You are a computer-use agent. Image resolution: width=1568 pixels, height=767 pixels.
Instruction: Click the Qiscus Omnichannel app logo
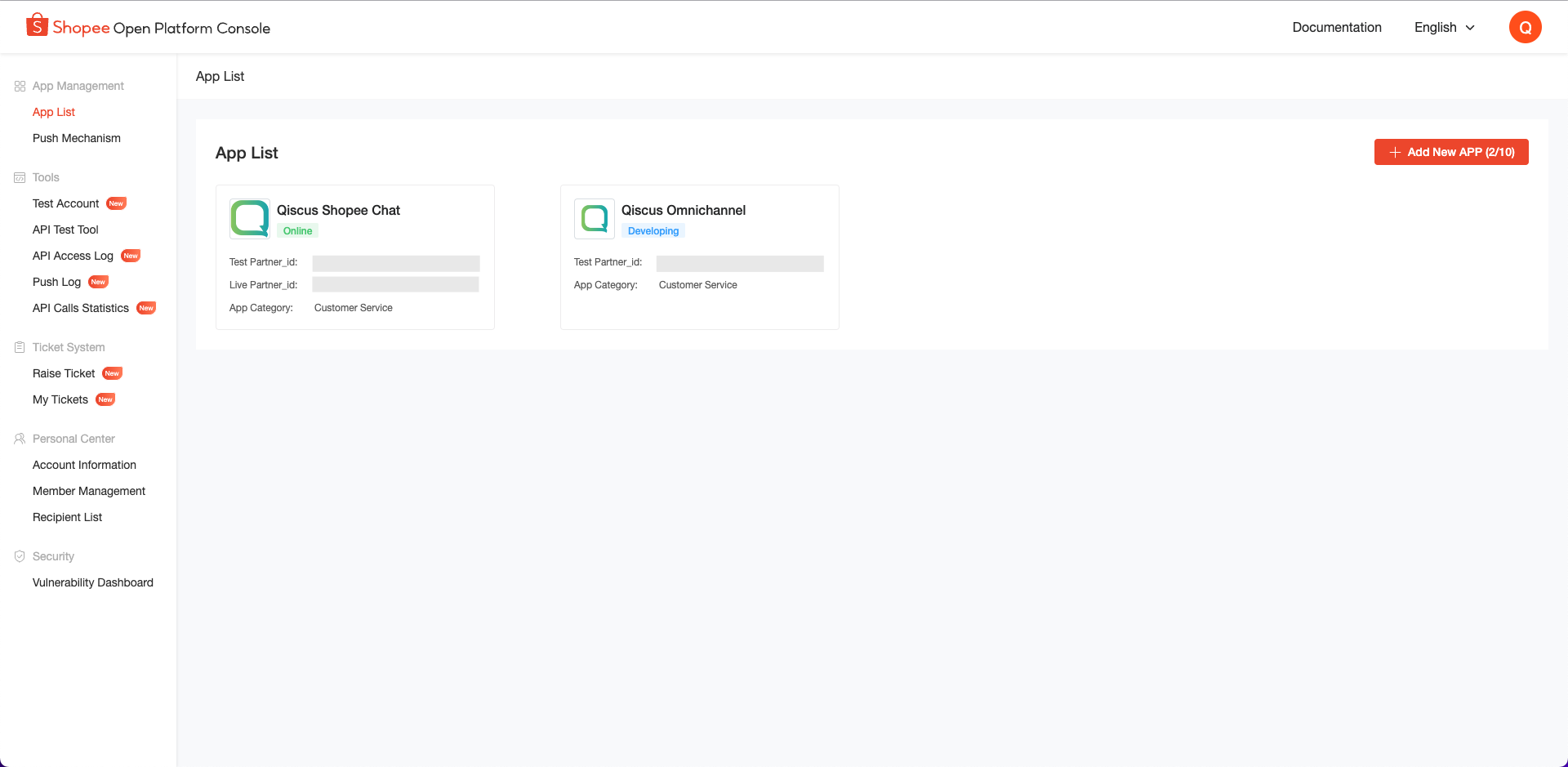coord(595,218)
